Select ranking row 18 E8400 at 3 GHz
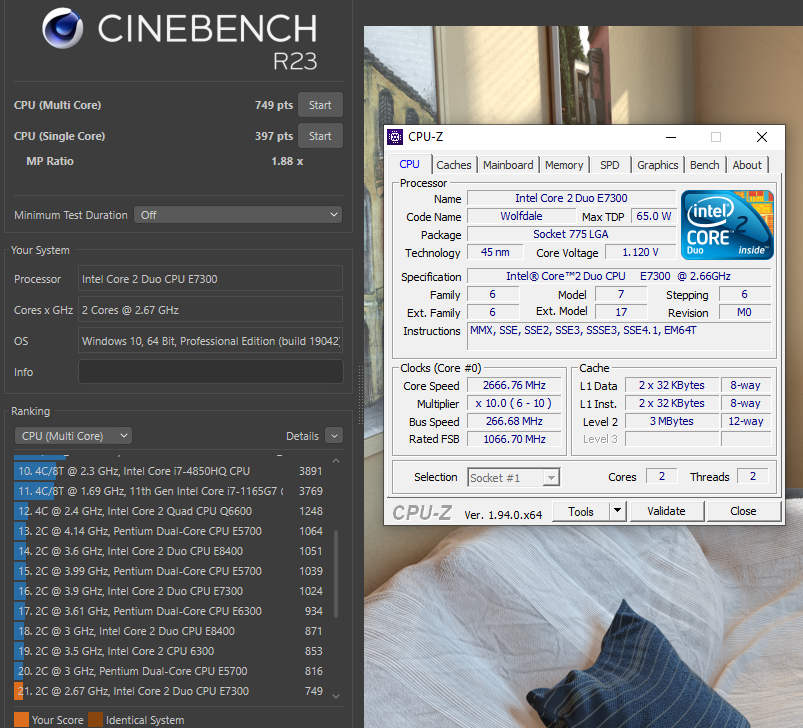The image size is (803, 728). point(171,631)
